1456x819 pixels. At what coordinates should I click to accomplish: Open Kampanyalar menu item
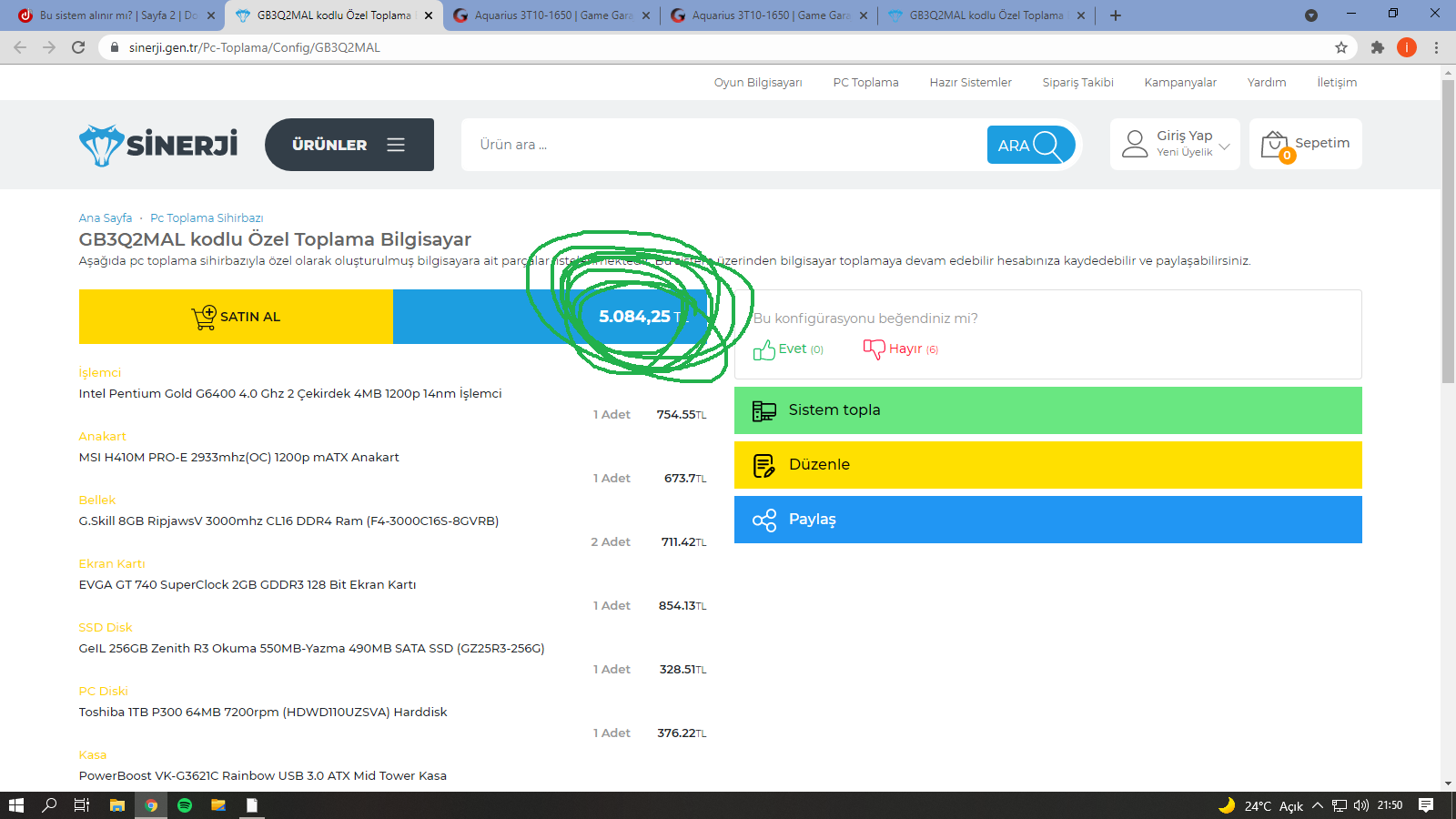click(x=1180, y=83)
